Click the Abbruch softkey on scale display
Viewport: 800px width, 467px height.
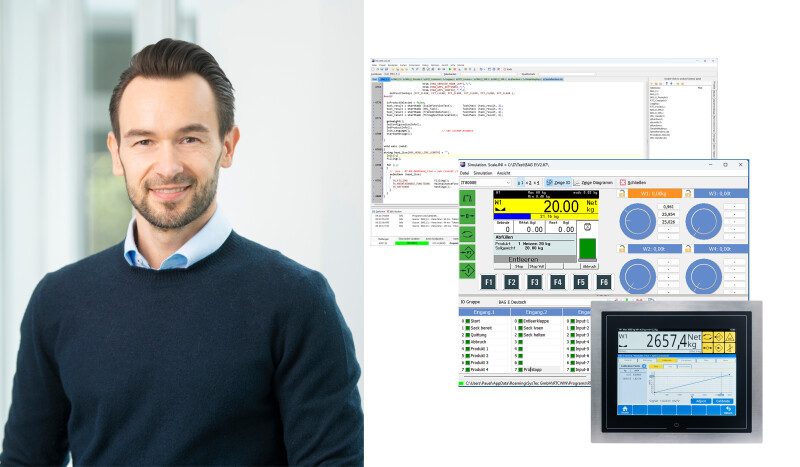point(589,266)
